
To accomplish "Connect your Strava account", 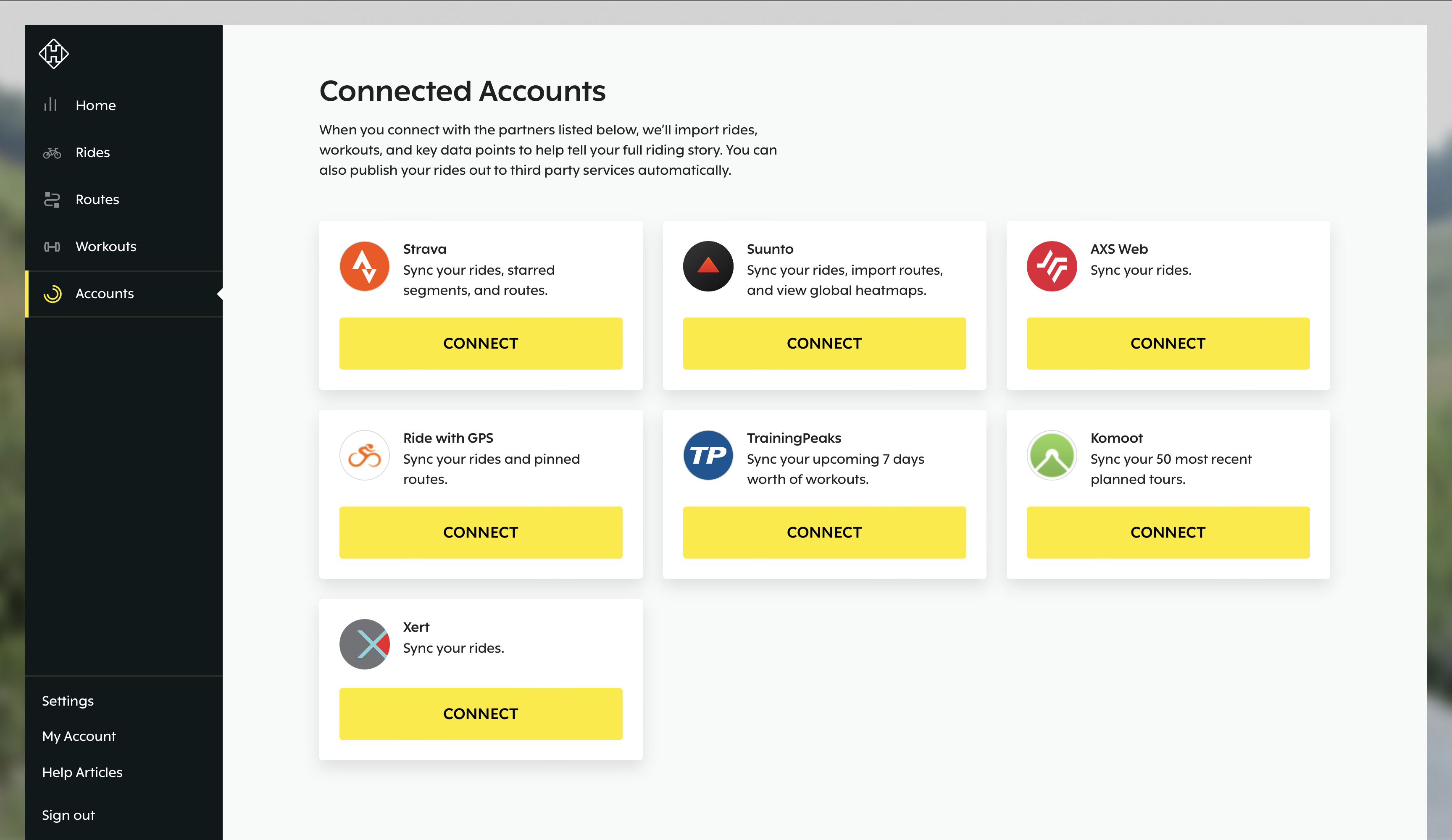I will [x=481, y=344].
